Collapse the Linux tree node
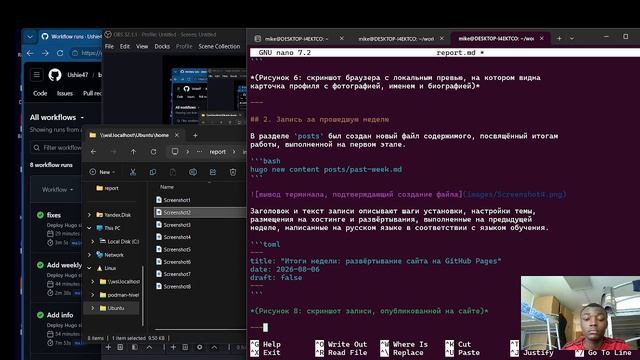Image resolution: width=640 pixels, height=360 pixels. pos(89,268)
